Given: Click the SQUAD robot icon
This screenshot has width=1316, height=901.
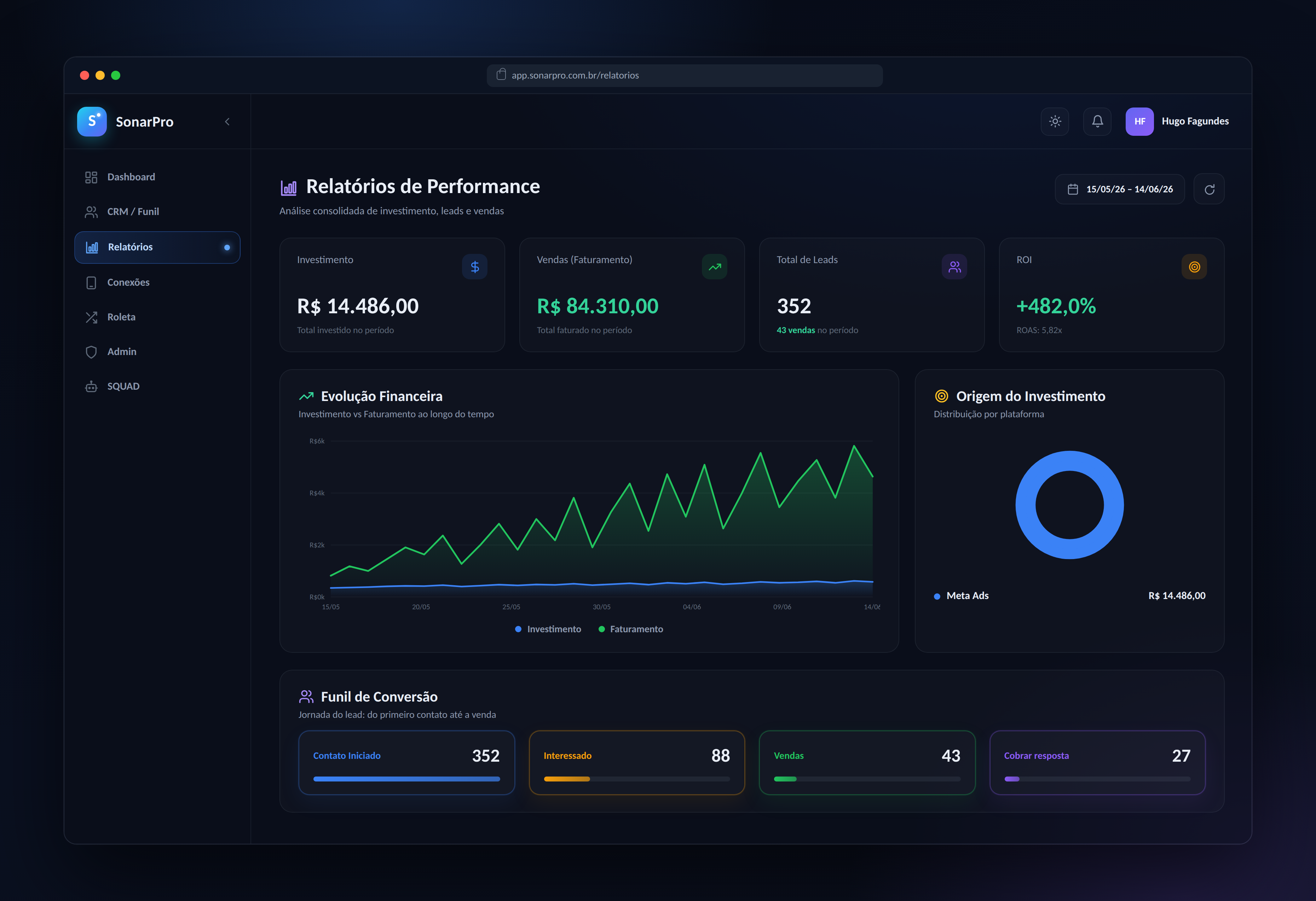Looking at the screenshot, I should tap(91, 386).
